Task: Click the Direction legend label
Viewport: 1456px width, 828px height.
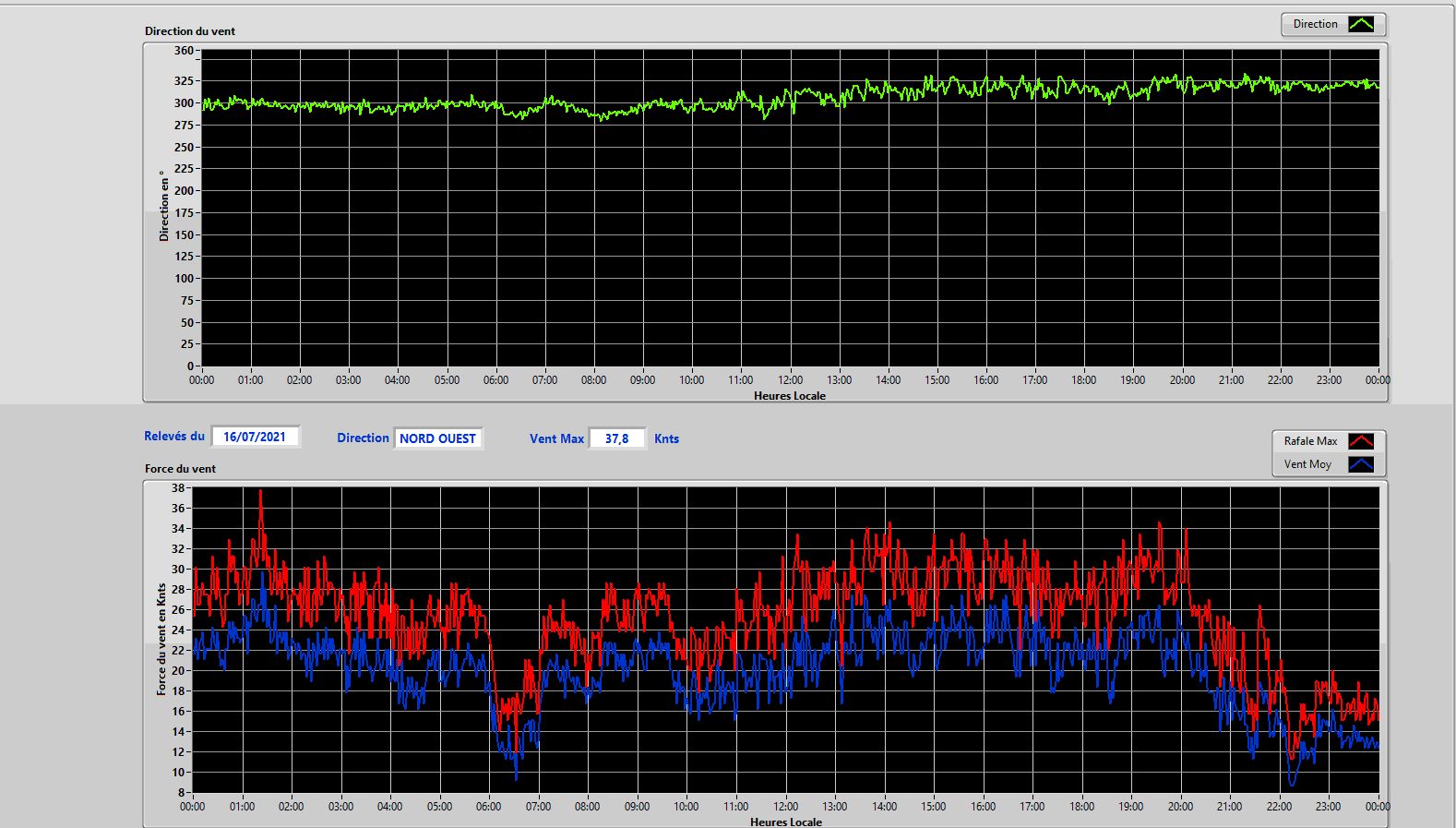Action: coord(1315,24)
